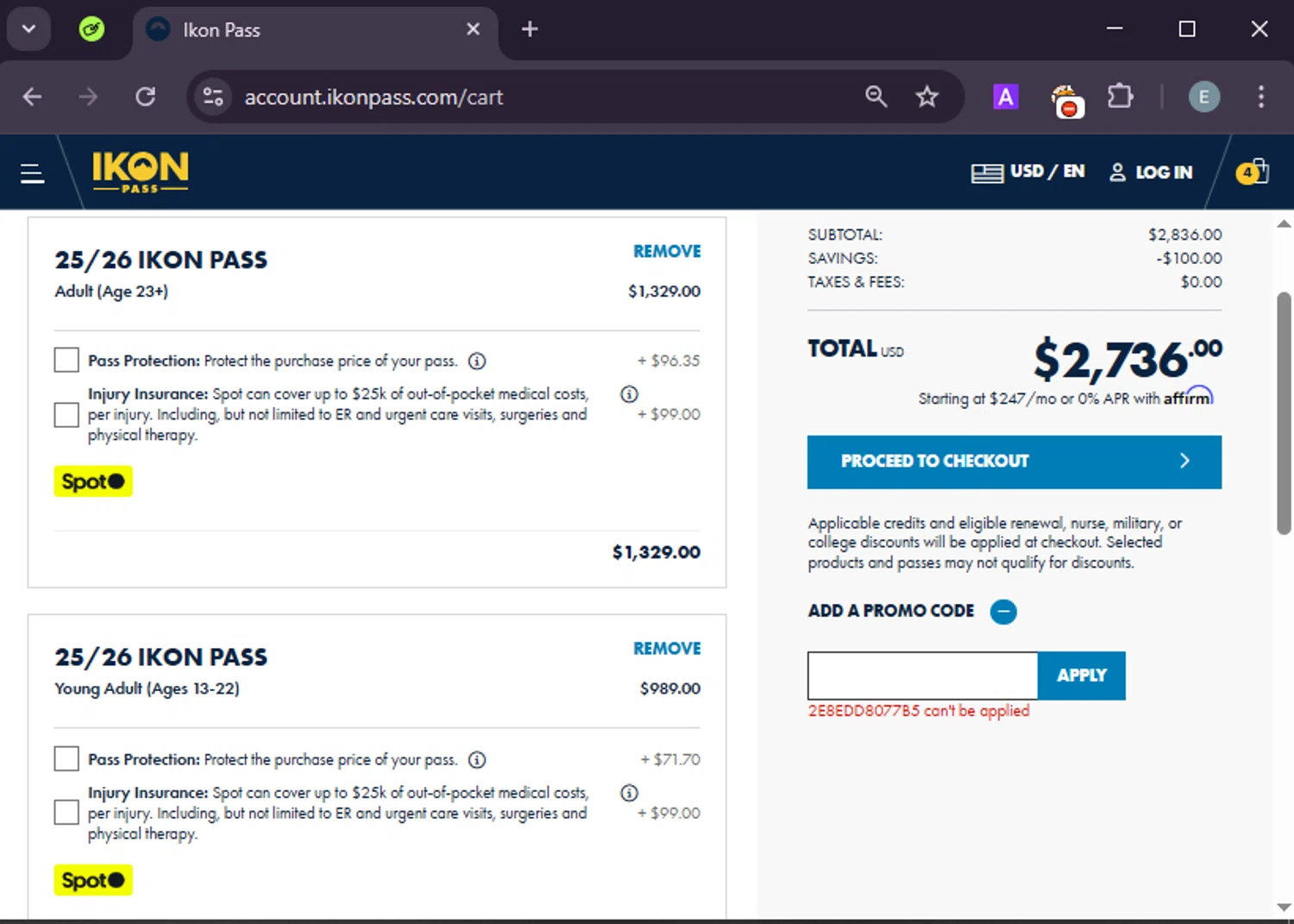The height and width of the screenshot is (924, 1294).
Task: Click the SAVINGS -$100.00 value
Action: point(1190,258)
